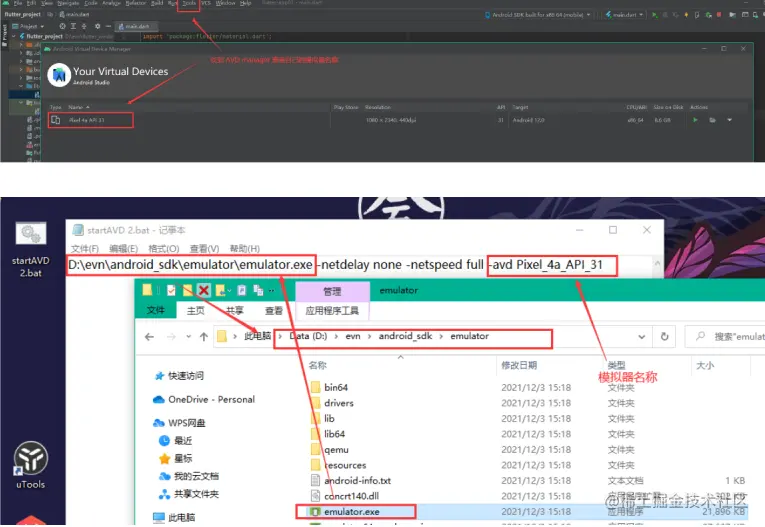Screen dimensions: 765x527
Task: Click android_sdk in the address bar breadcrumb
Action: (405, 336)
